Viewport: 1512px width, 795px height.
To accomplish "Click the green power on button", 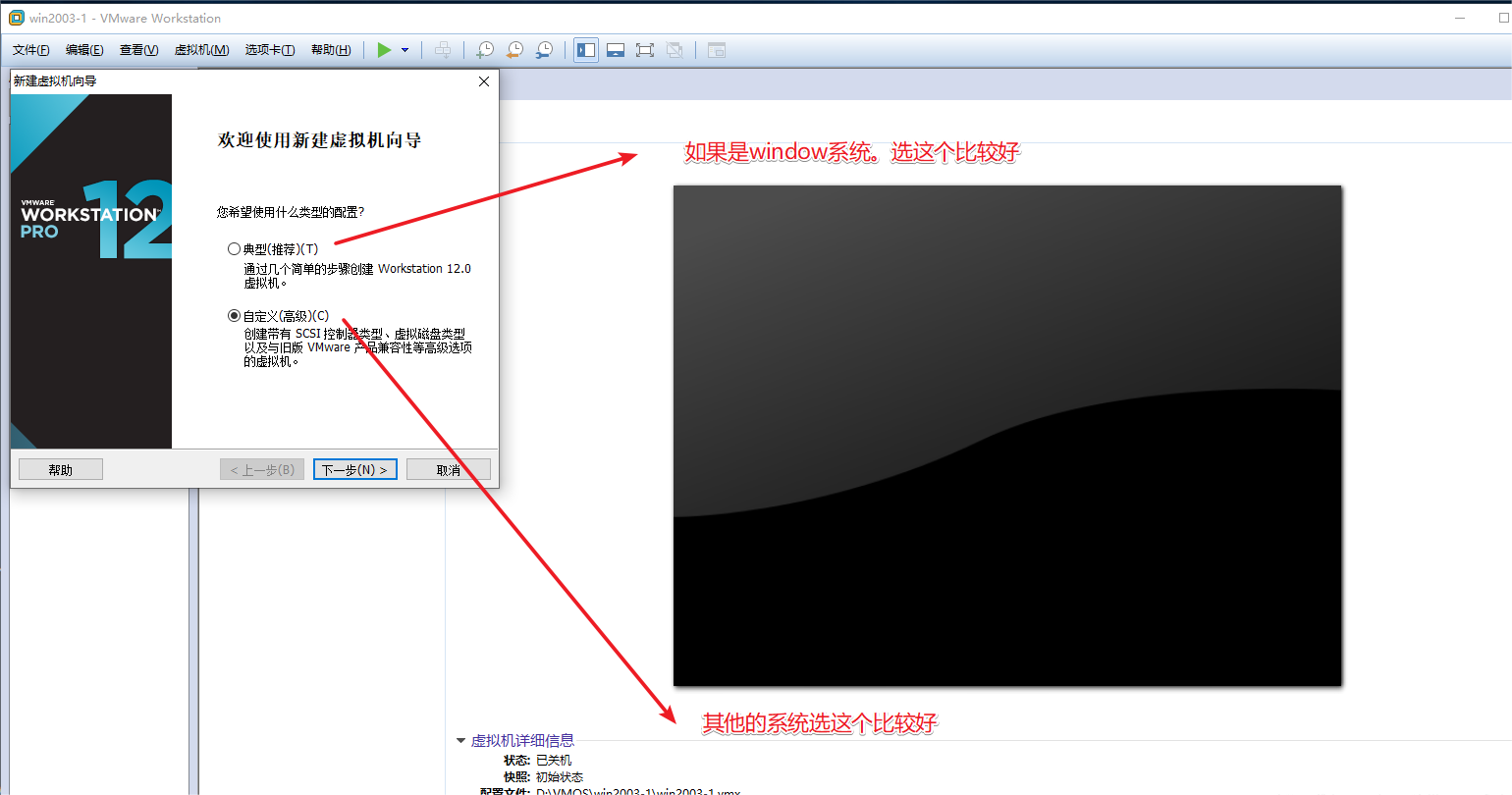I will click(x=383, y=49).
